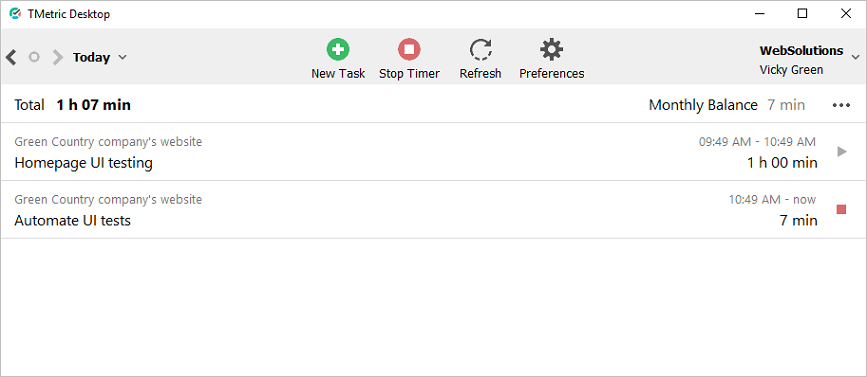Open the Today date dropdown
This screenshot has height=377, width=867.
(x=100, y=57)
